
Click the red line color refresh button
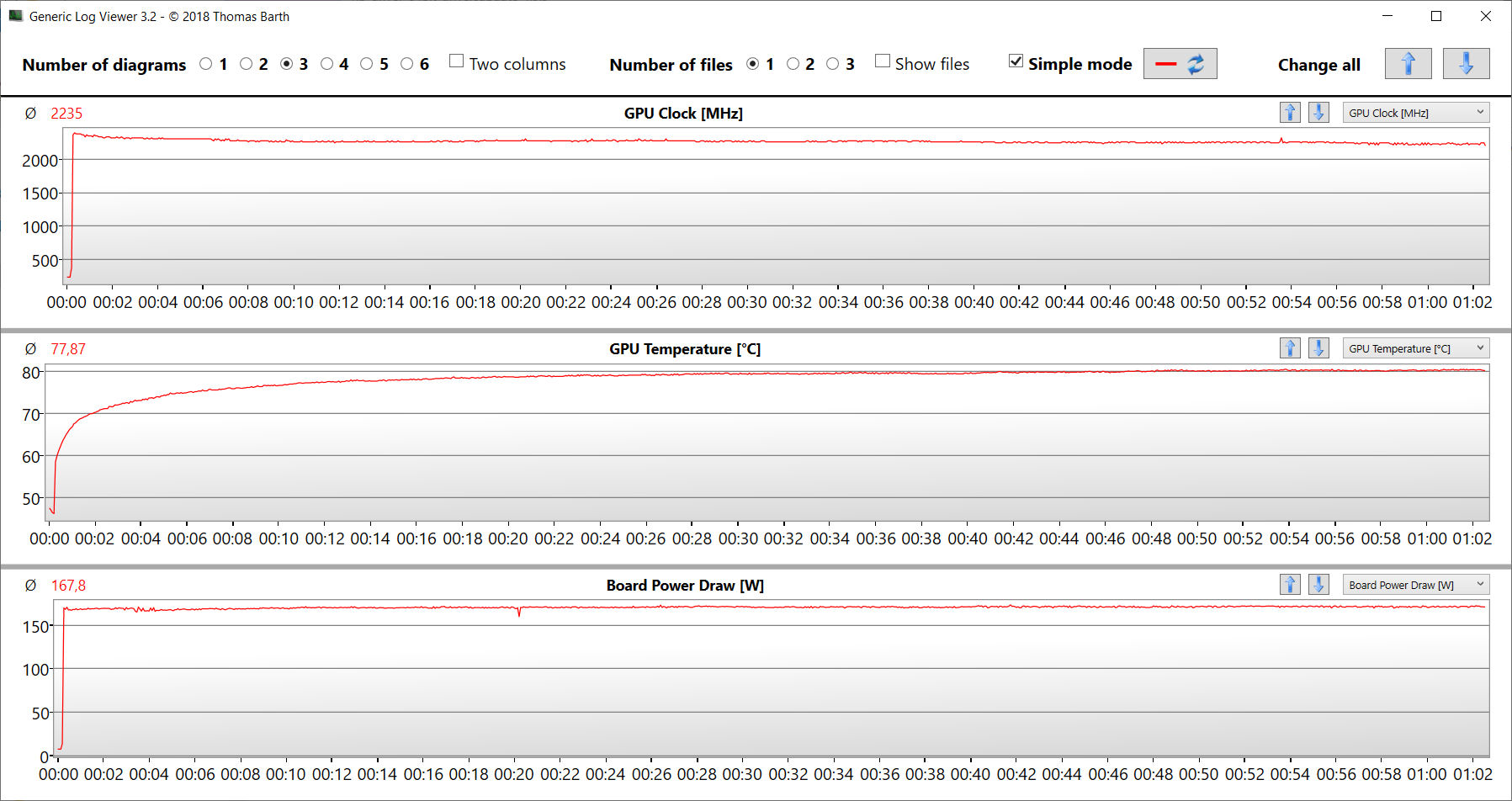[x=1180, y=64]
